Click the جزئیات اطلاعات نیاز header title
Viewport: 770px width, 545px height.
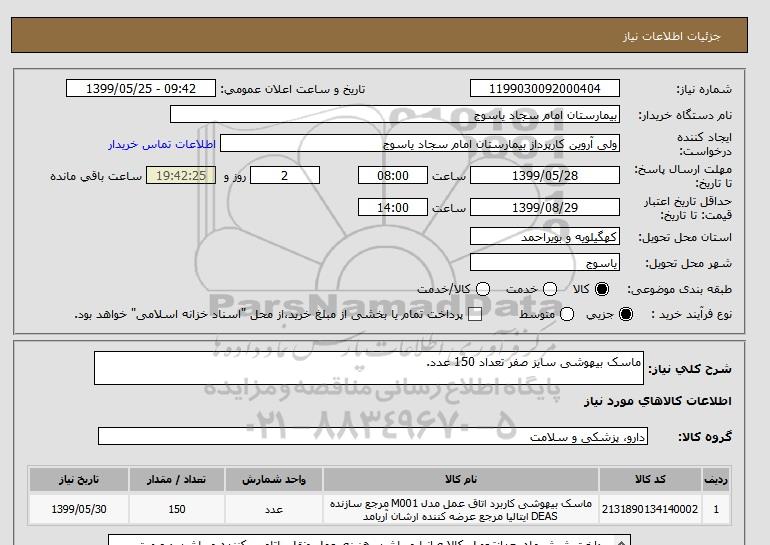click(671, 36)
